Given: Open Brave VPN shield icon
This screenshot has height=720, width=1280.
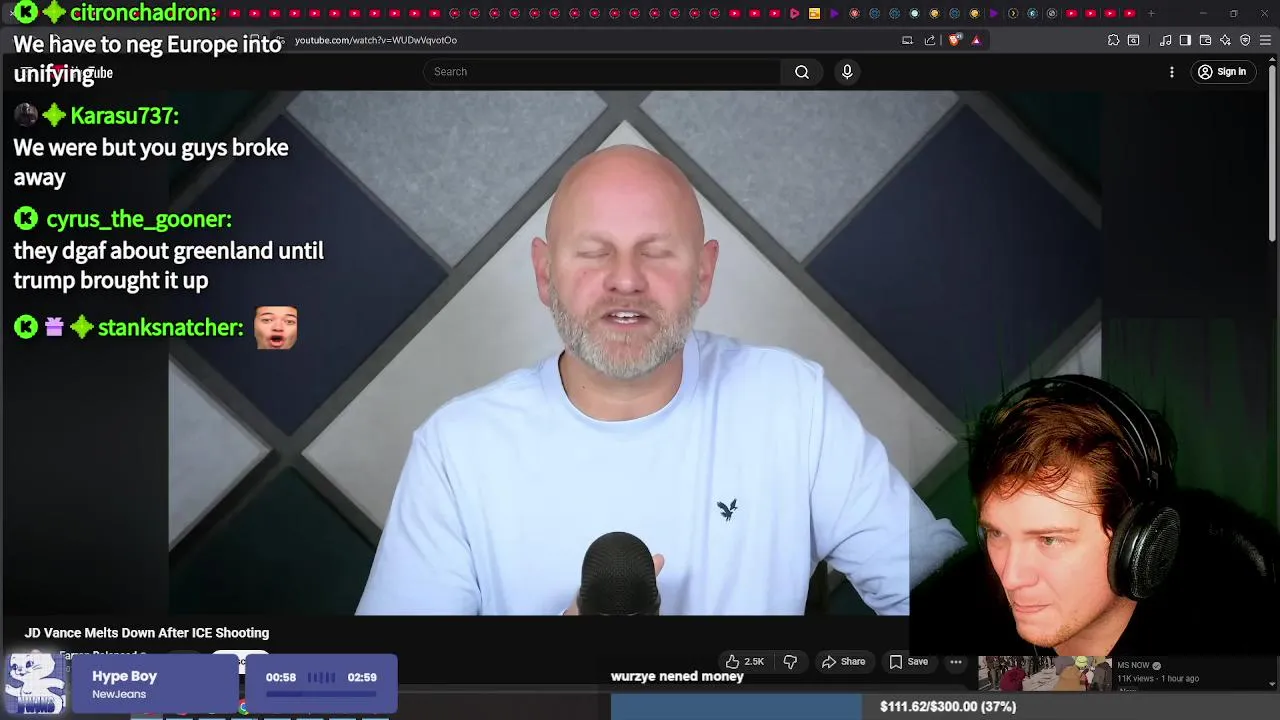Looking at the screenshot, I should [x=1245, y=40].
